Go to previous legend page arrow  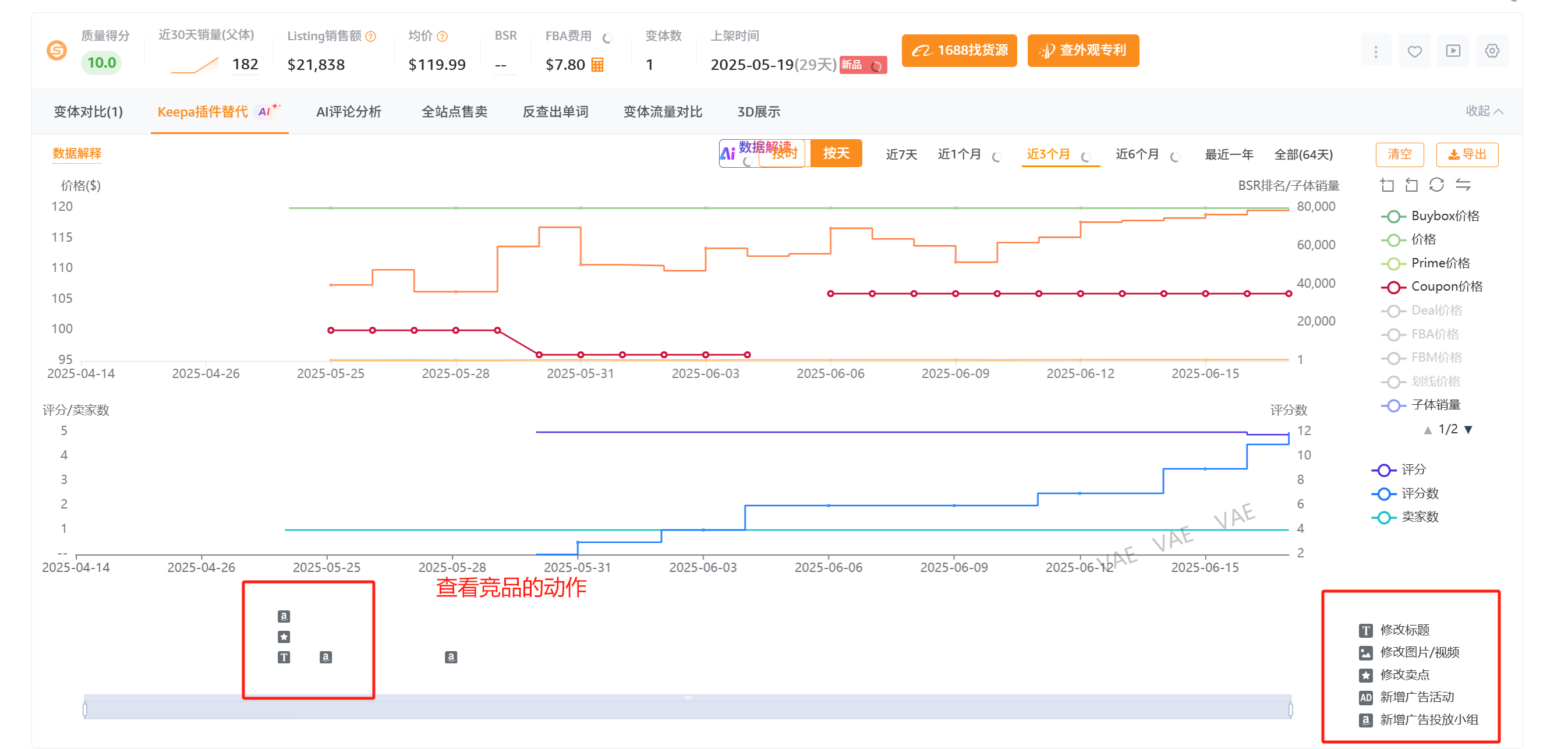1428,430
